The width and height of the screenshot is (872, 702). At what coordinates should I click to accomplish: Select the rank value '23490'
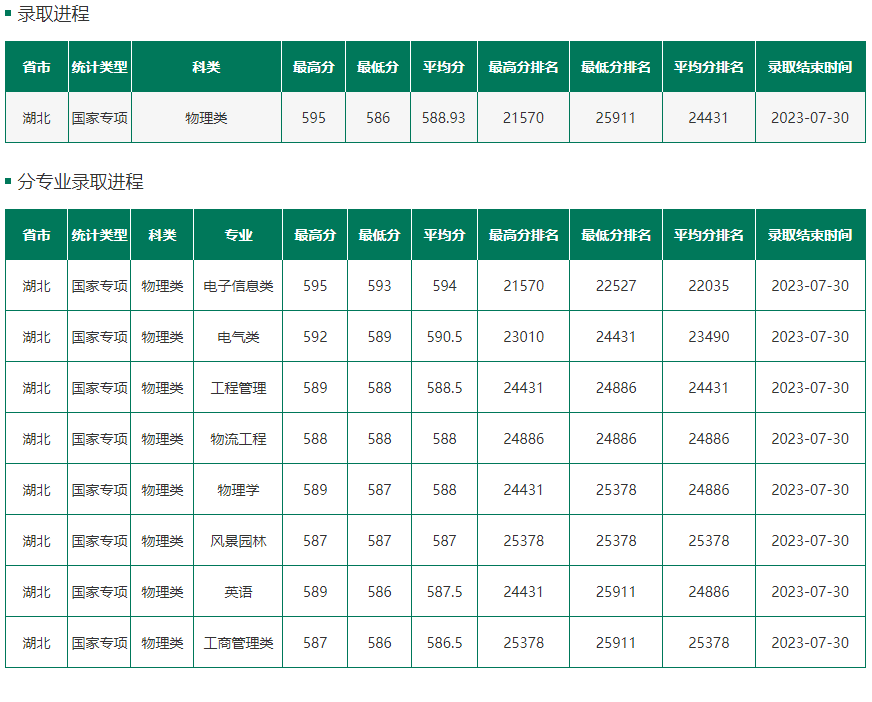[708, 337]
